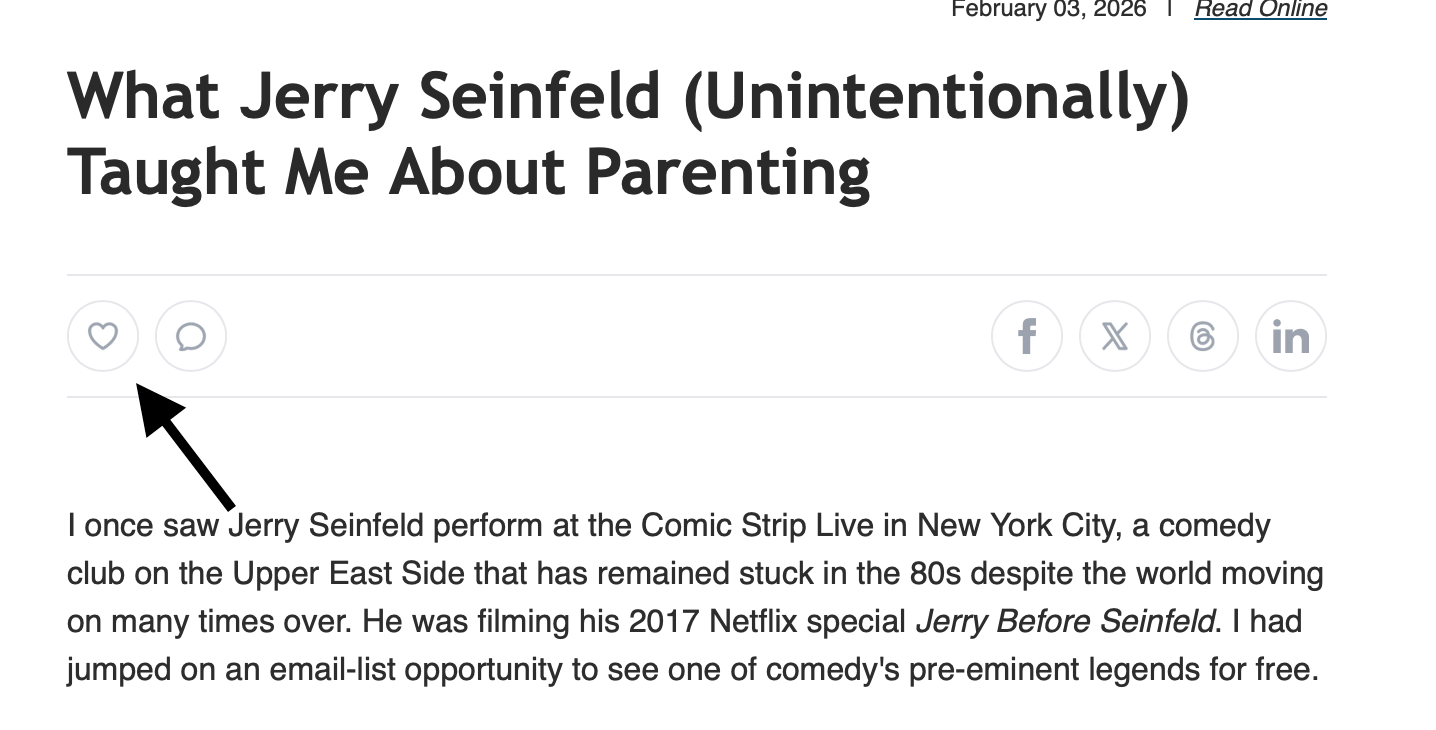Click "(Unintentionally)" in the headline

[936, 97]
